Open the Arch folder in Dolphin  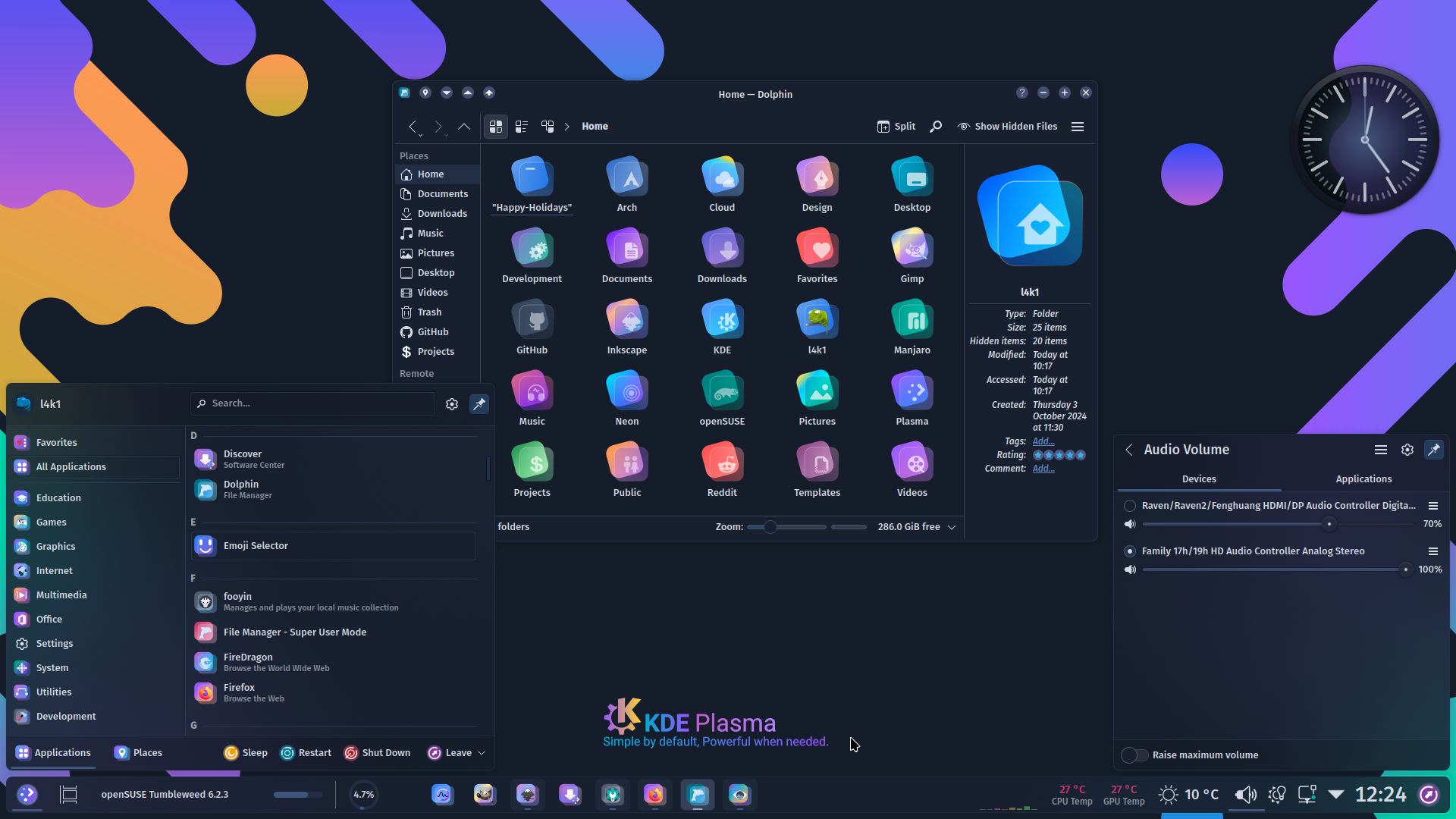(627, 184)
